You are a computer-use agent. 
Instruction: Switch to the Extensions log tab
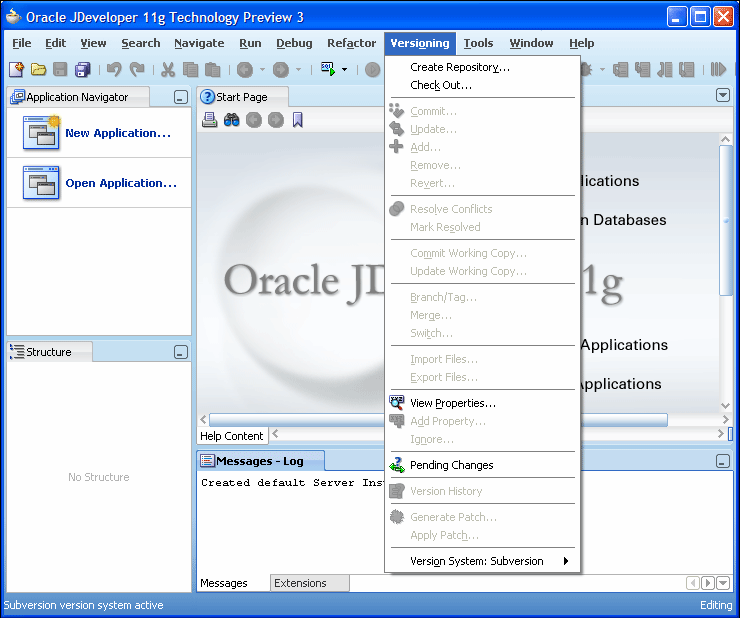pyautogui.click(x=310, y=583)
